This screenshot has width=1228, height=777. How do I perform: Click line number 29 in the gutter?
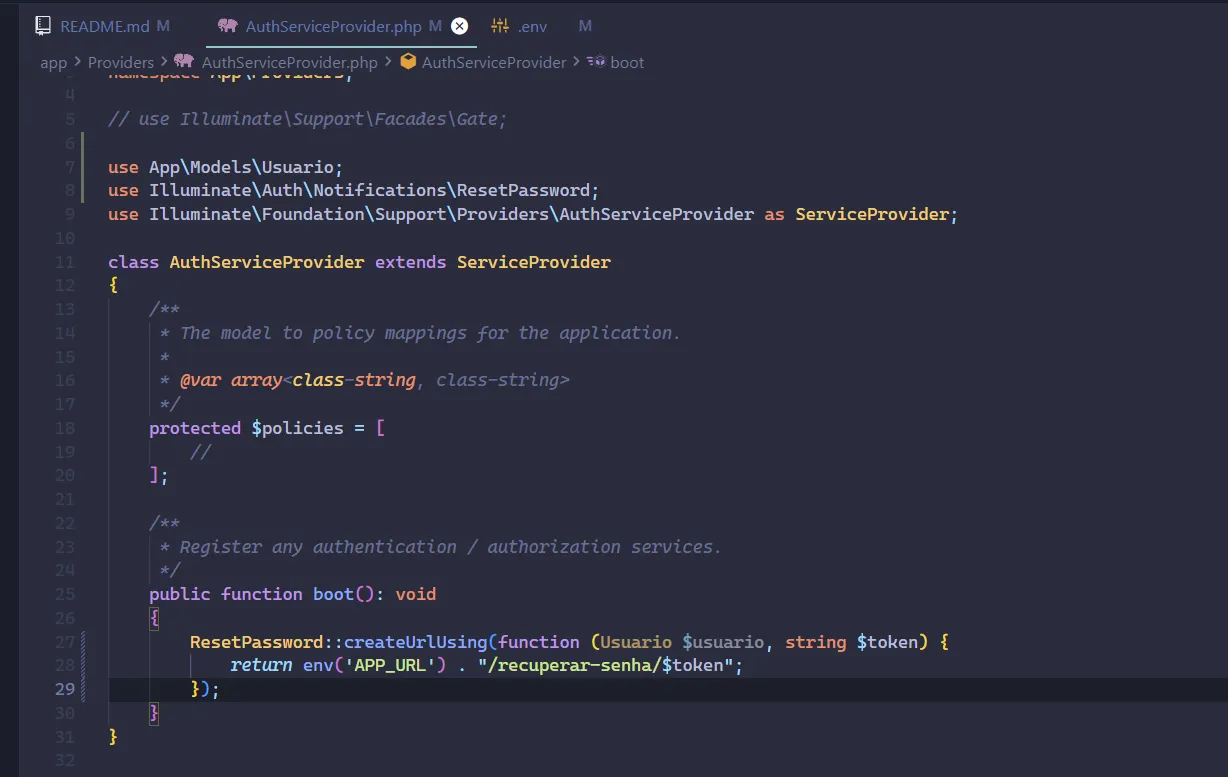pyautogui.click(x=65, y=689)
